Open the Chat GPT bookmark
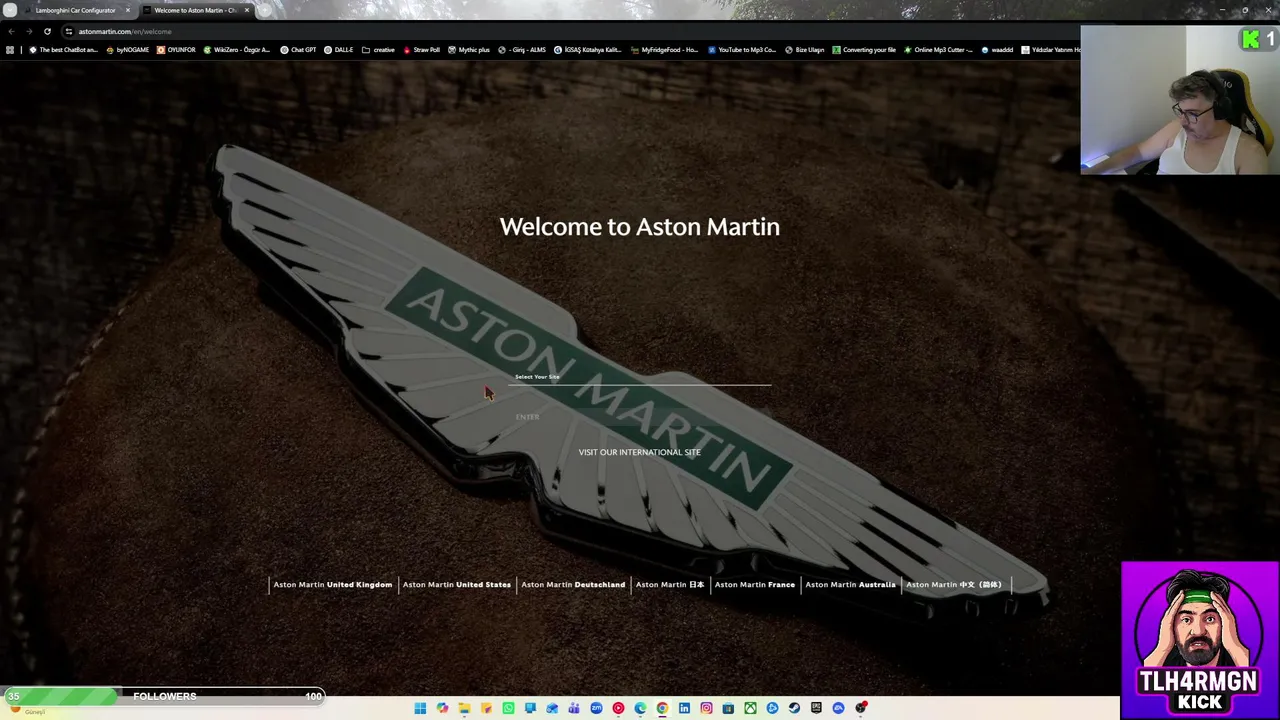 pyautogui.click(x=298, y=50)
